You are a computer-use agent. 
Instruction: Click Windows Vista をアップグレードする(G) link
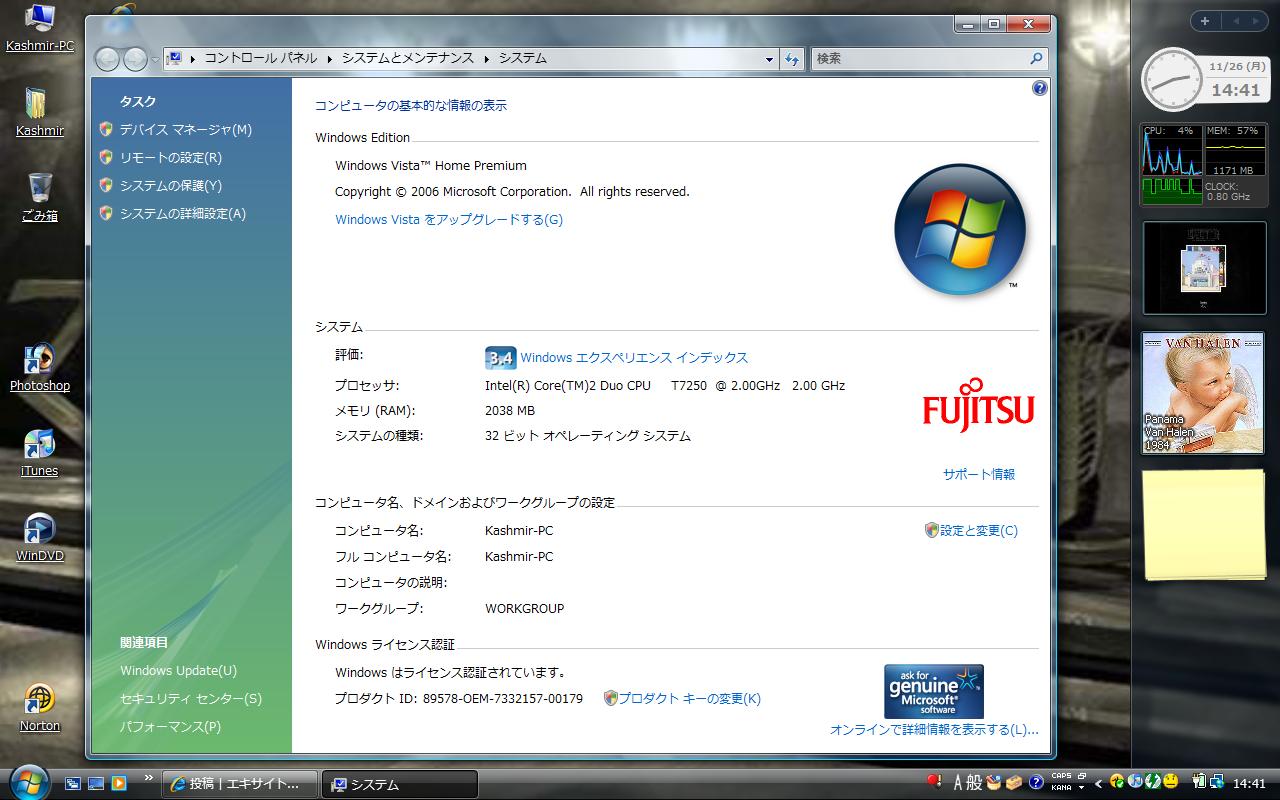(449, 220)
